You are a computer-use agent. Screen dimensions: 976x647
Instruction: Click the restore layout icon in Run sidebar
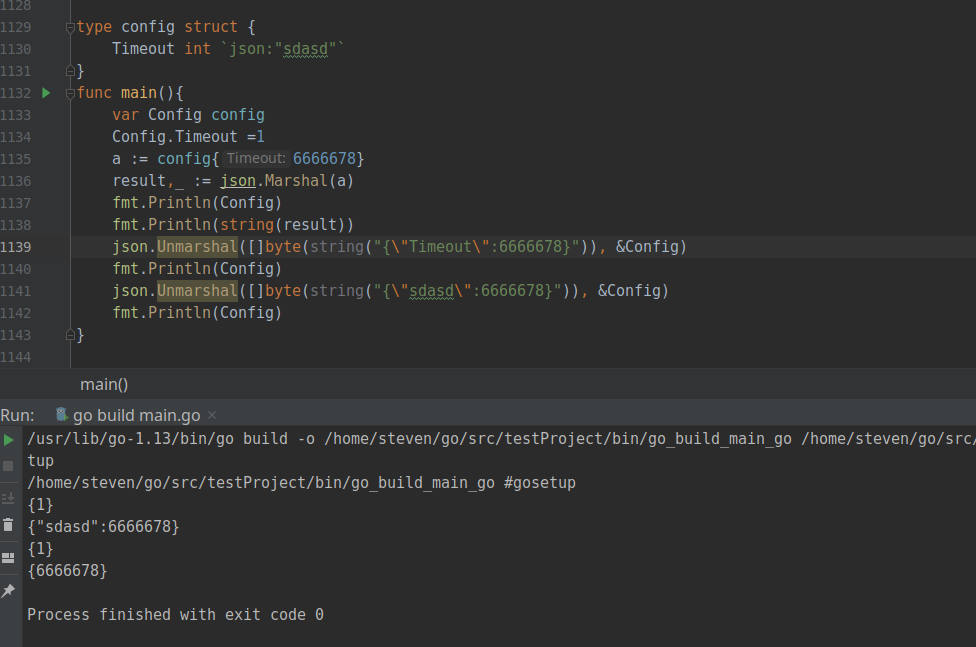pos(8,558)
